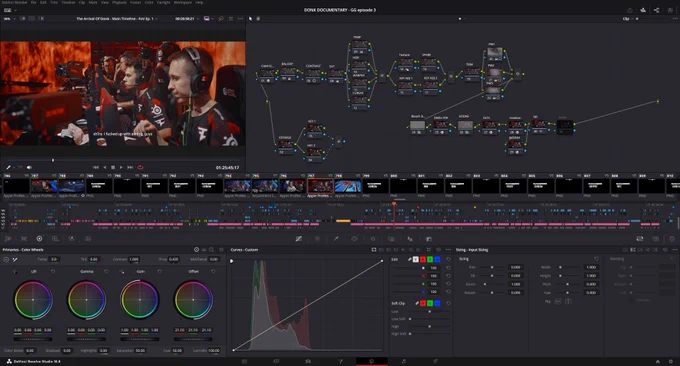This screenshot has width=680, height=366.
Task: Select the highlighted FaZe team clip thumbnail
Action: [x=320, y=186]
